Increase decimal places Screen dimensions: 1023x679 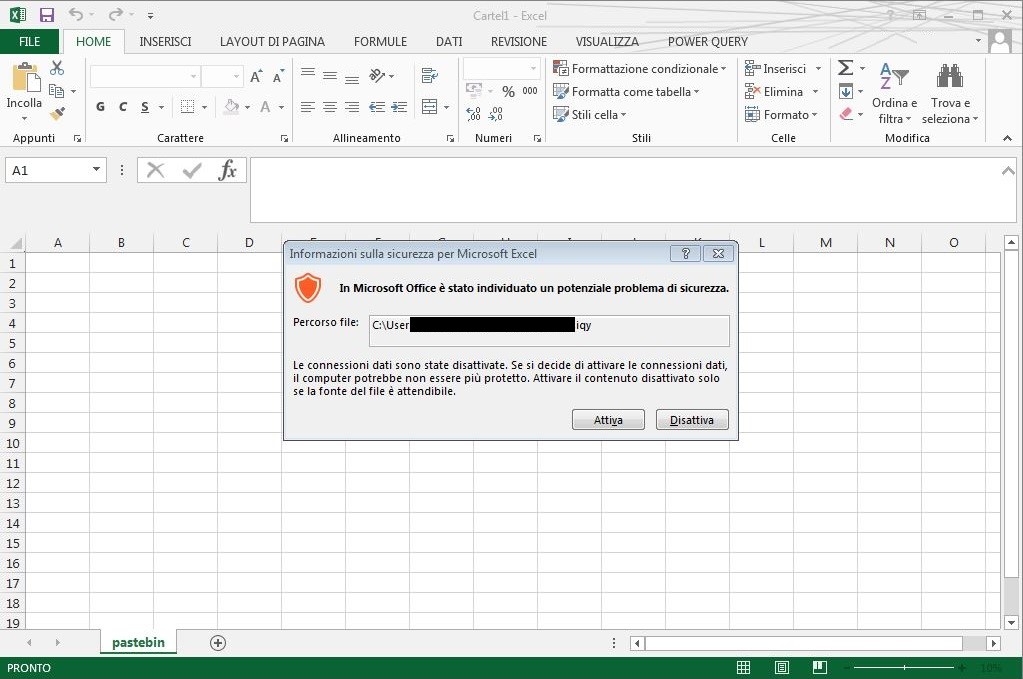[x=474, y=114]
